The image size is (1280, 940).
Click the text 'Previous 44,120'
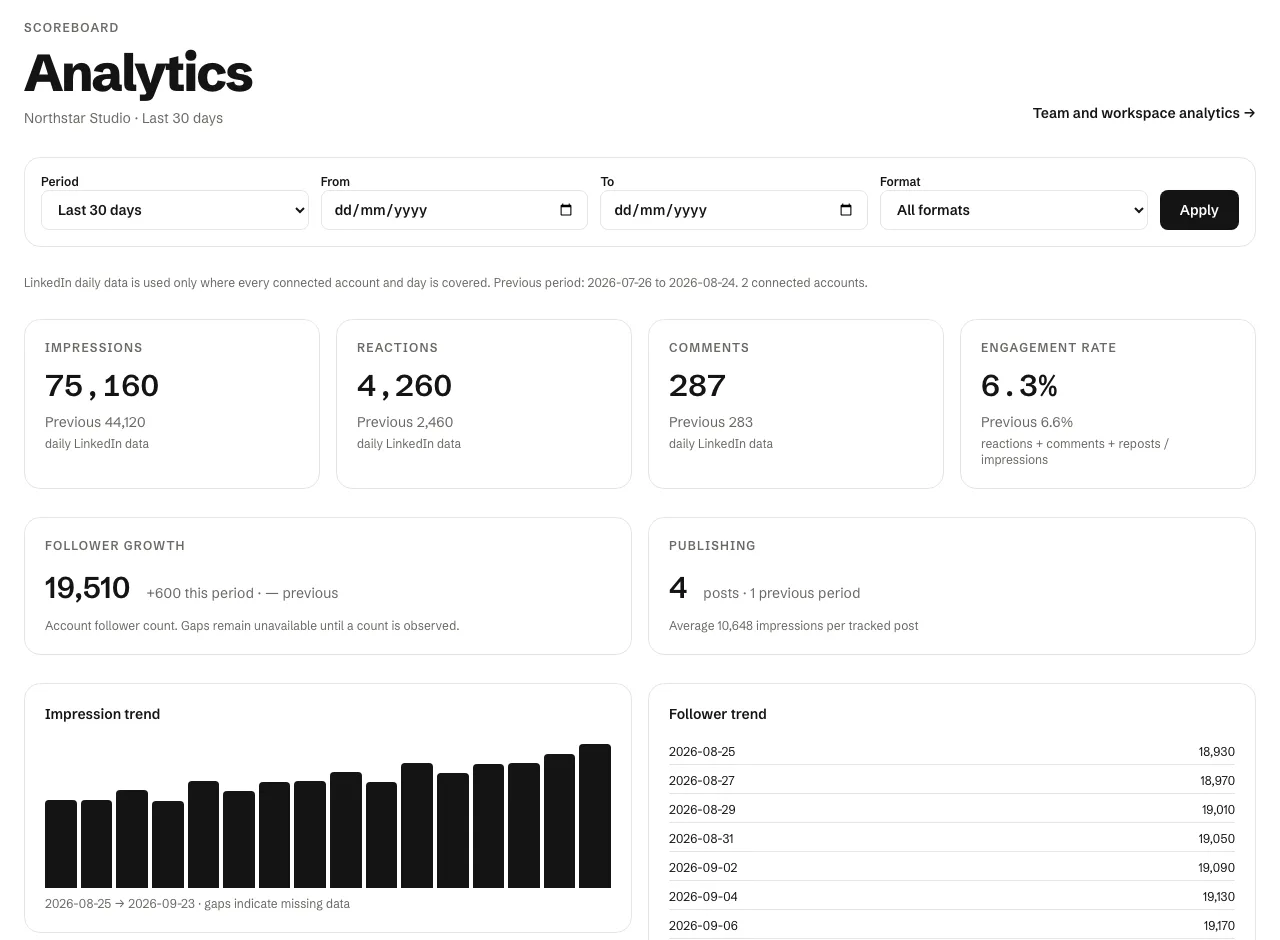95,422
